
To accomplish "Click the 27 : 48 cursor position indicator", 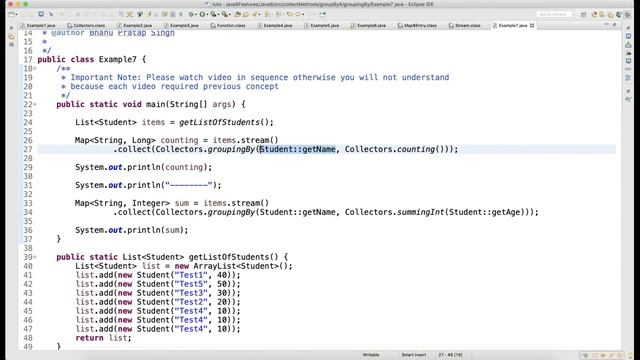I will coord(450,355).
